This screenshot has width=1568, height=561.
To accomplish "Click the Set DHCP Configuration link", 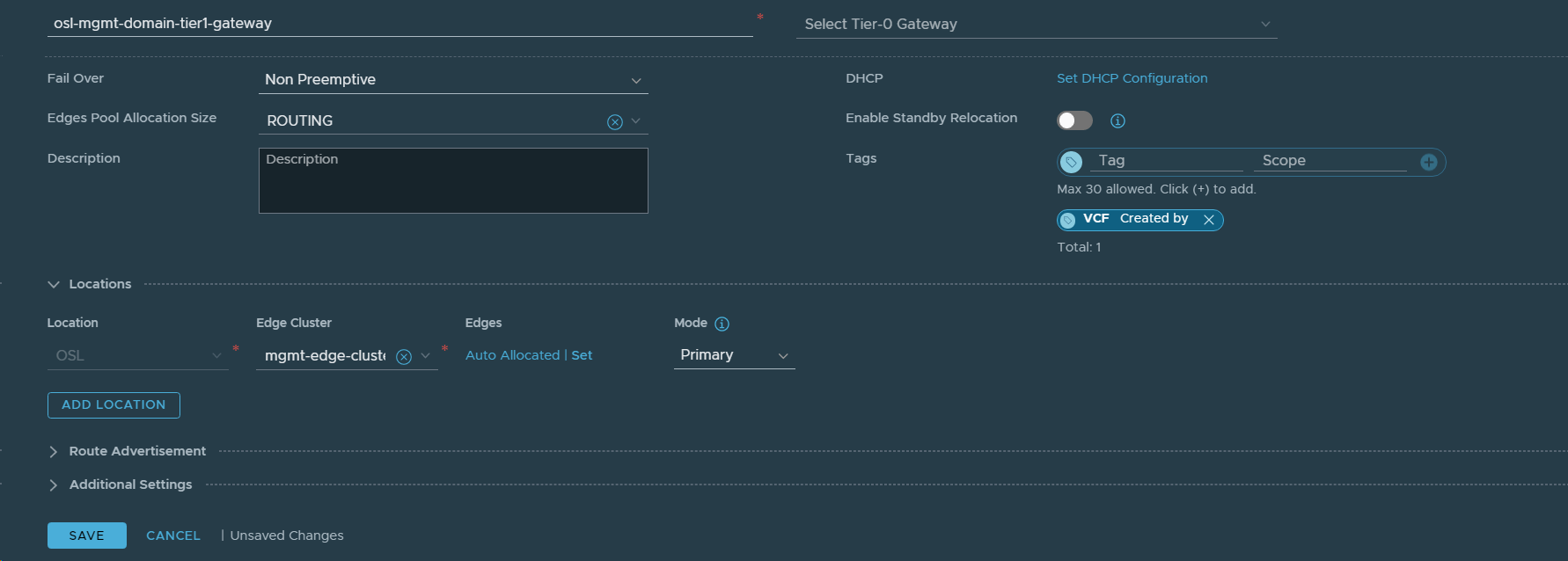I will tap(1132, 78).
